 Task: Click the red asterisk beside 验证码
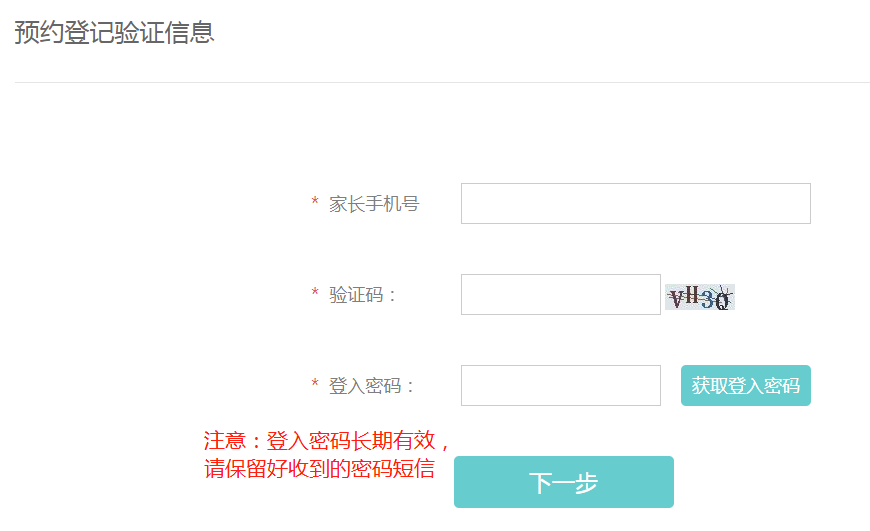tap(315, 295)
